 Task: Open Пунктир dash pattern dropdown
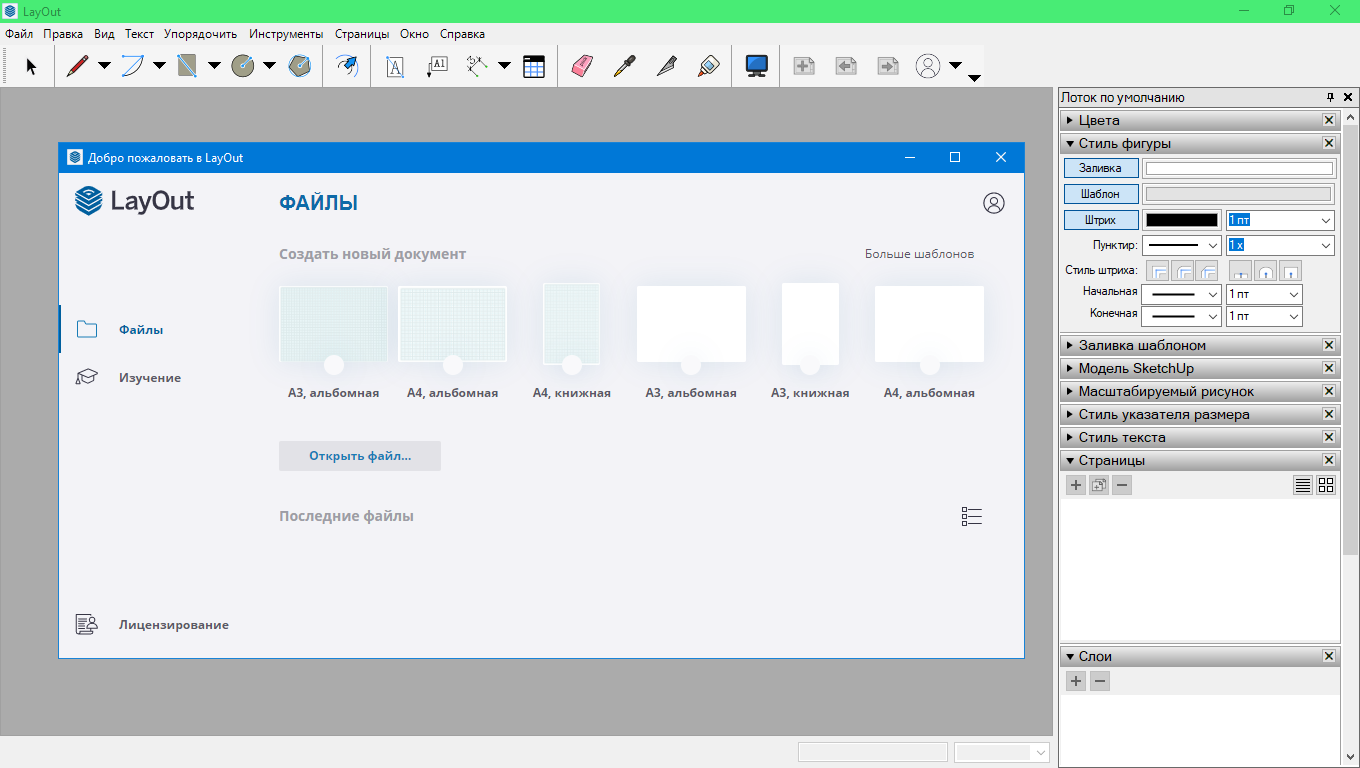[x=1181, y=245]
